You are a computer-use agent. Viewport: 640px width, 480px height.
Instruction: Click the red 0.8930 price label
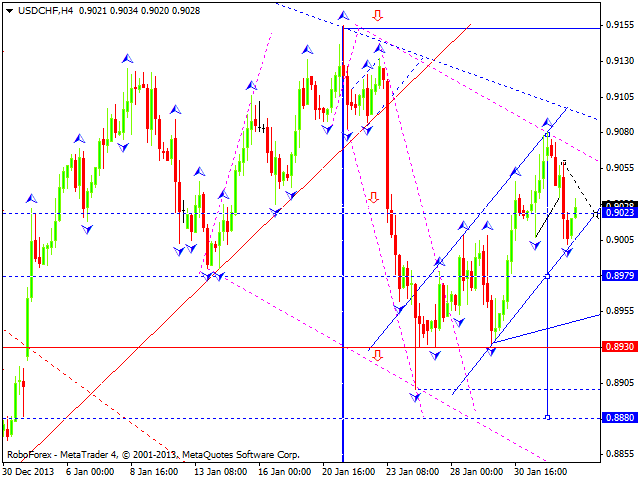(x=619, y=347)
